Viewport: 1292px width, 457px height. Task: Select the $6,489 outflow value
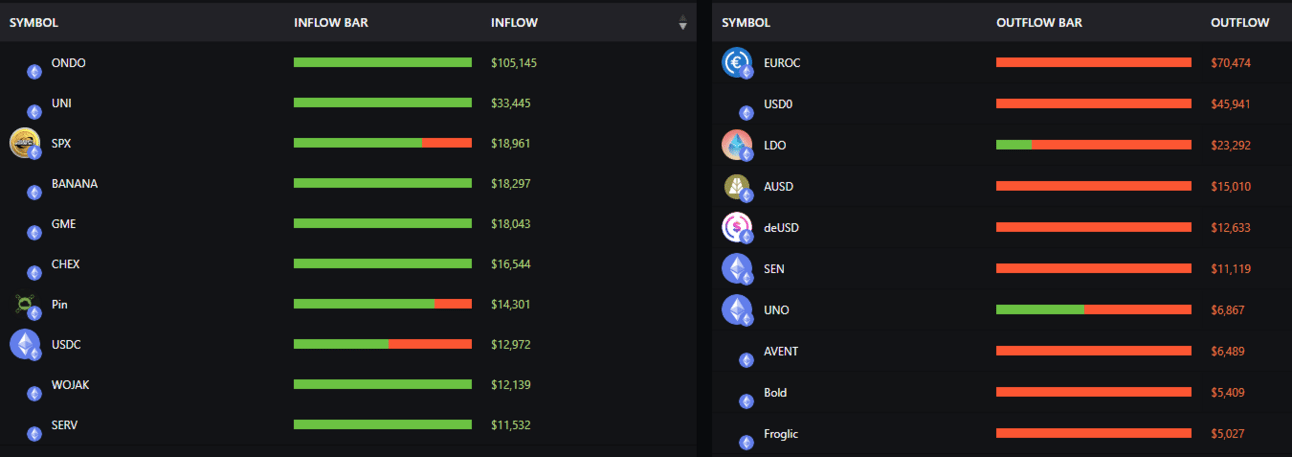pyautogui.click(x=1227, y=351)
